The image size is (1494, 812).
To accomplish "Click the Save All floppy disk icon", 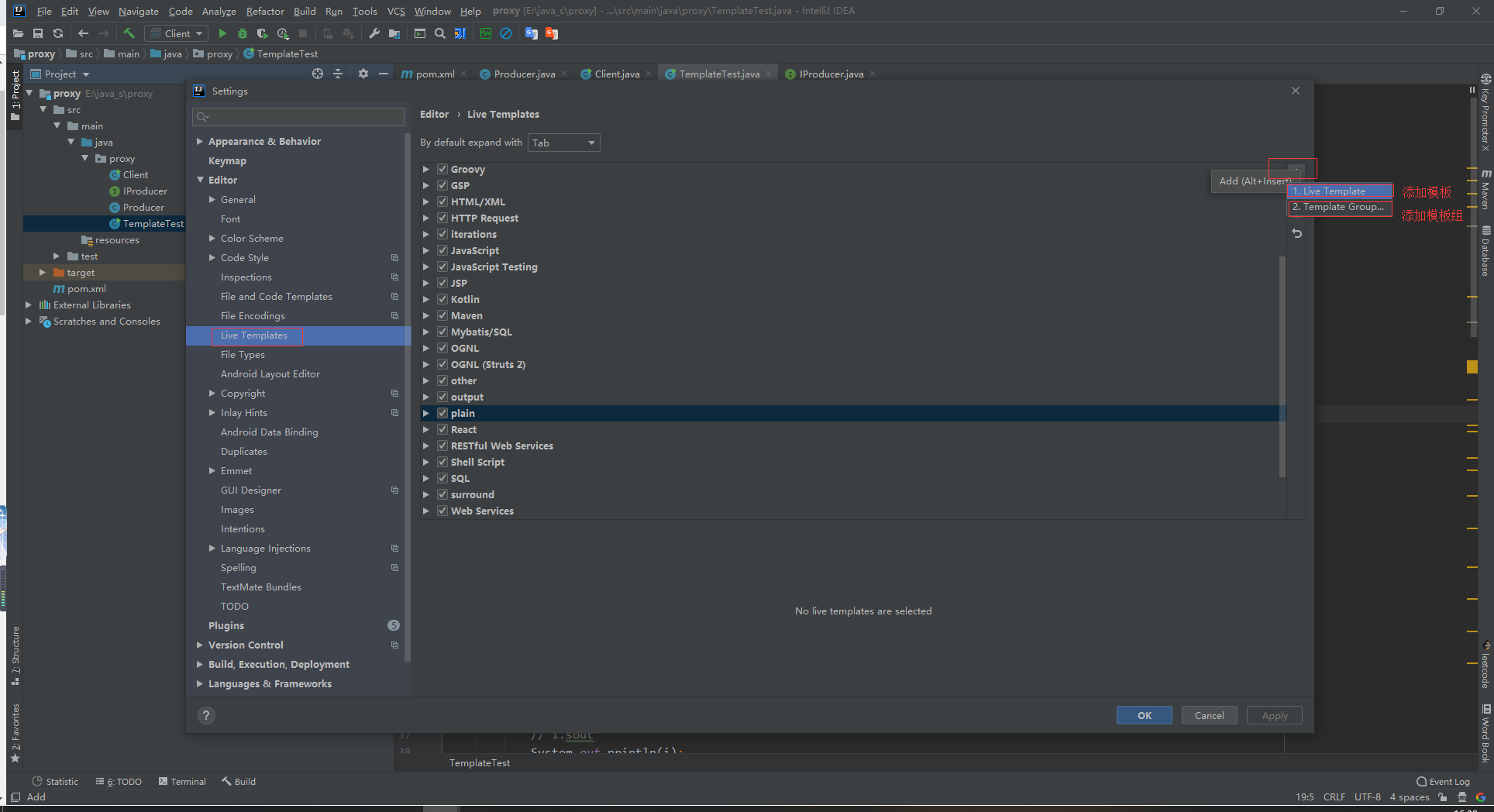I will click(x=37, y=33).
